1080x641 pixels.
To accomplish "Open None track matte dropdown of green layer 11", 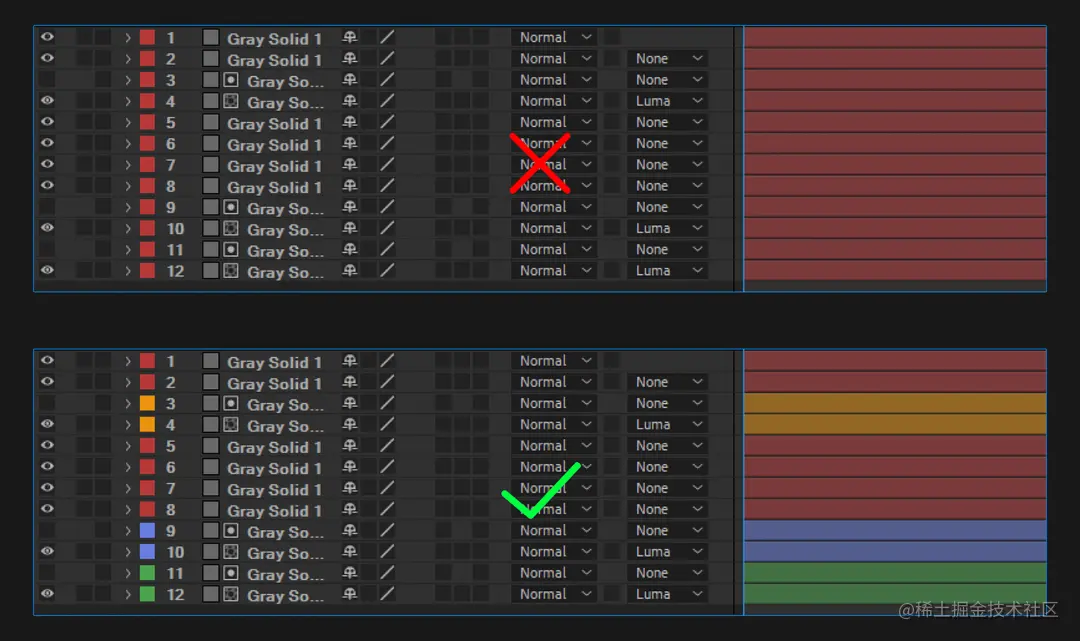I will (x=667, y=573).
